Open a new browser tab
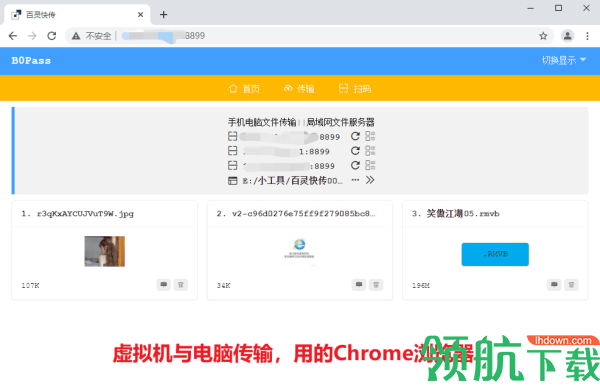The image size is (600, 388). (163, 15)
